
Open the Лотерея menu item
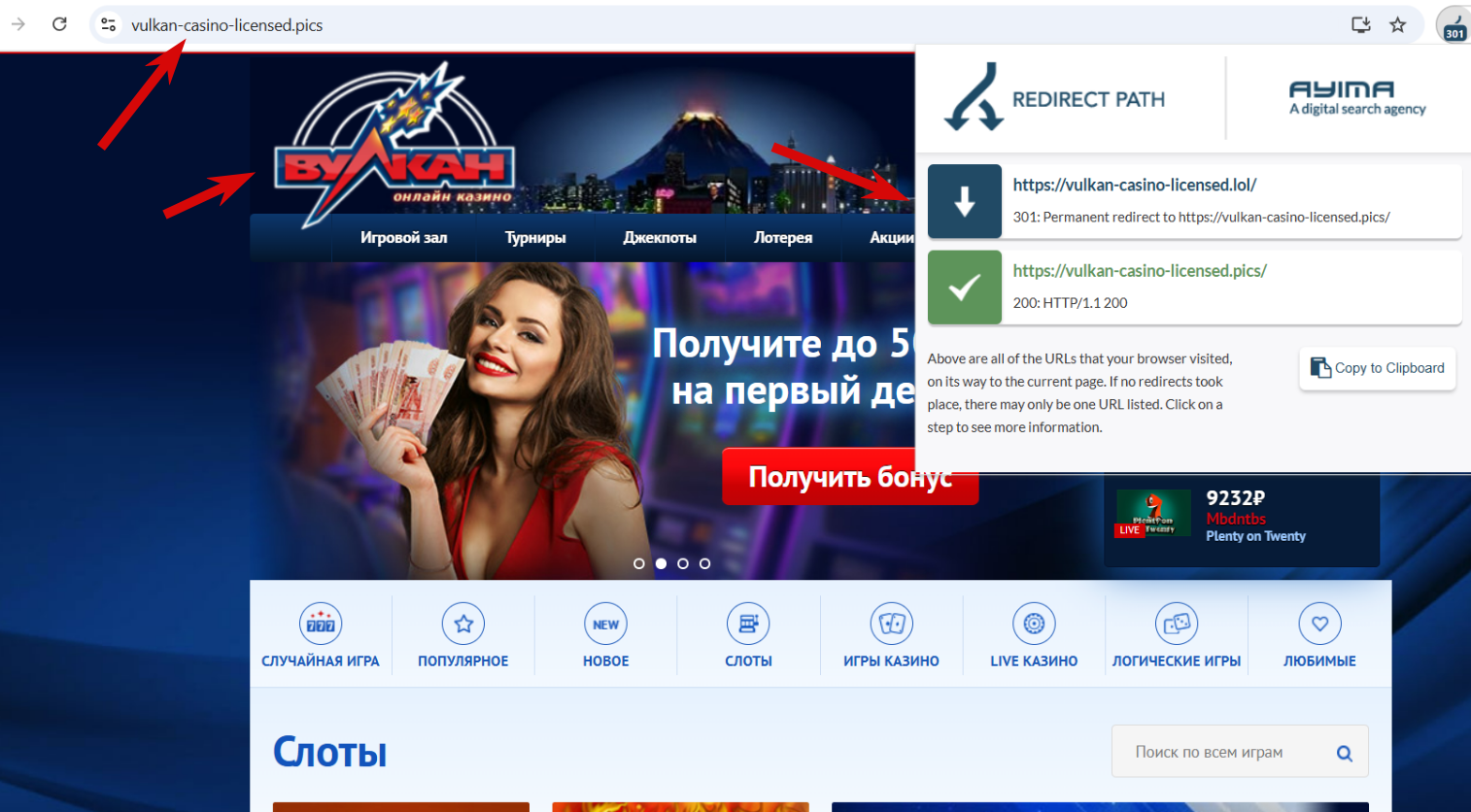tap(783, 237)
